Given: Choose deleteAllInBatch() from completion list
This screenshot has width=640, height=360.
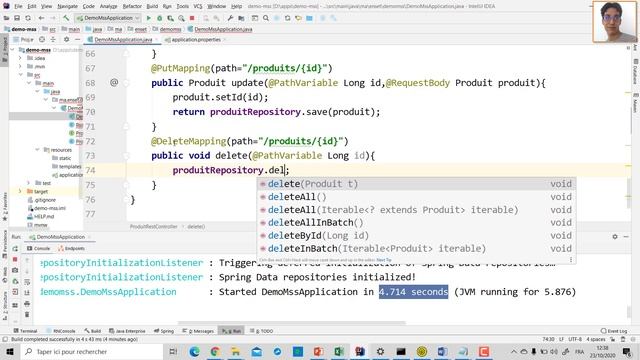Looking at the screenshot, I should pos(416,222).
